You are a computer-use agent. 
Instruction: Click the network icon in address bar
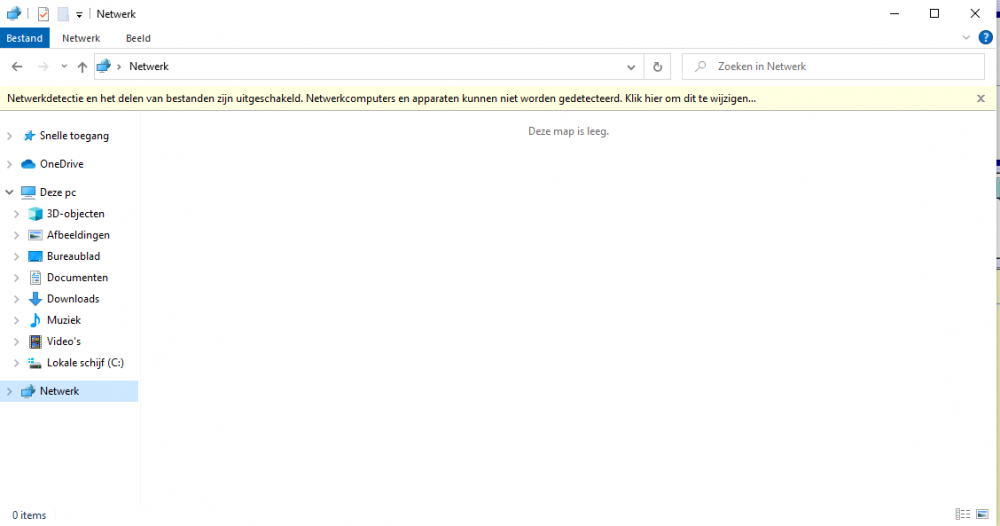click(104, 66)
